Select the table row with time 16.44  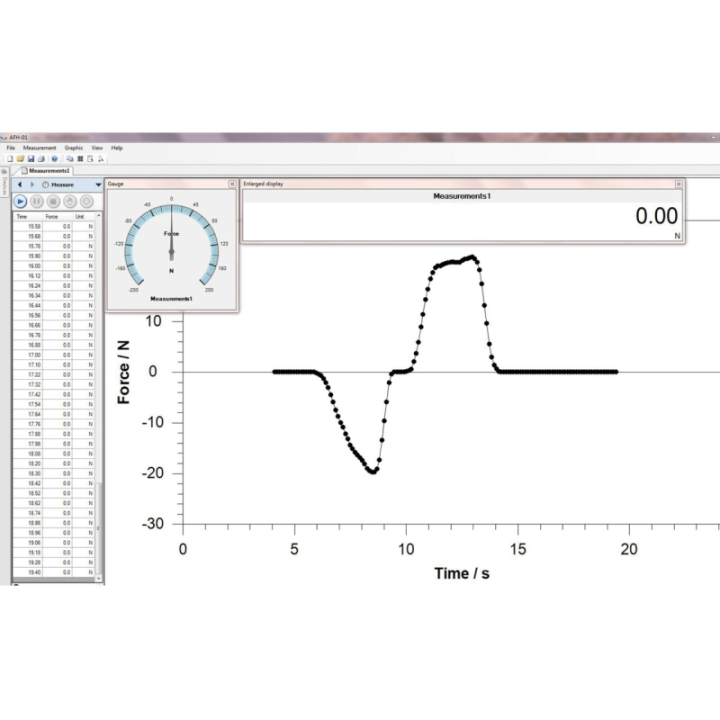[x=54, y=305]
